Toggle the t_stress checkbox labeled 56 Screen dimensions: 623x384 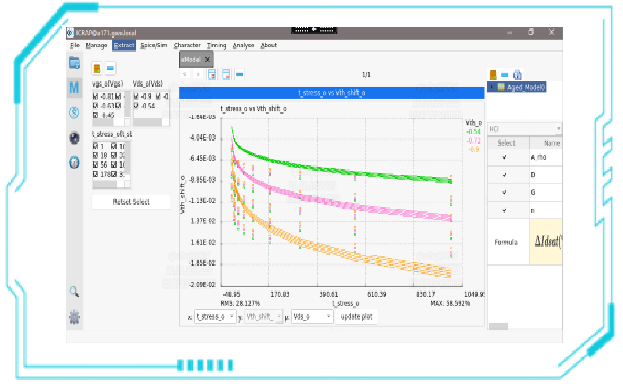point(95,165)
